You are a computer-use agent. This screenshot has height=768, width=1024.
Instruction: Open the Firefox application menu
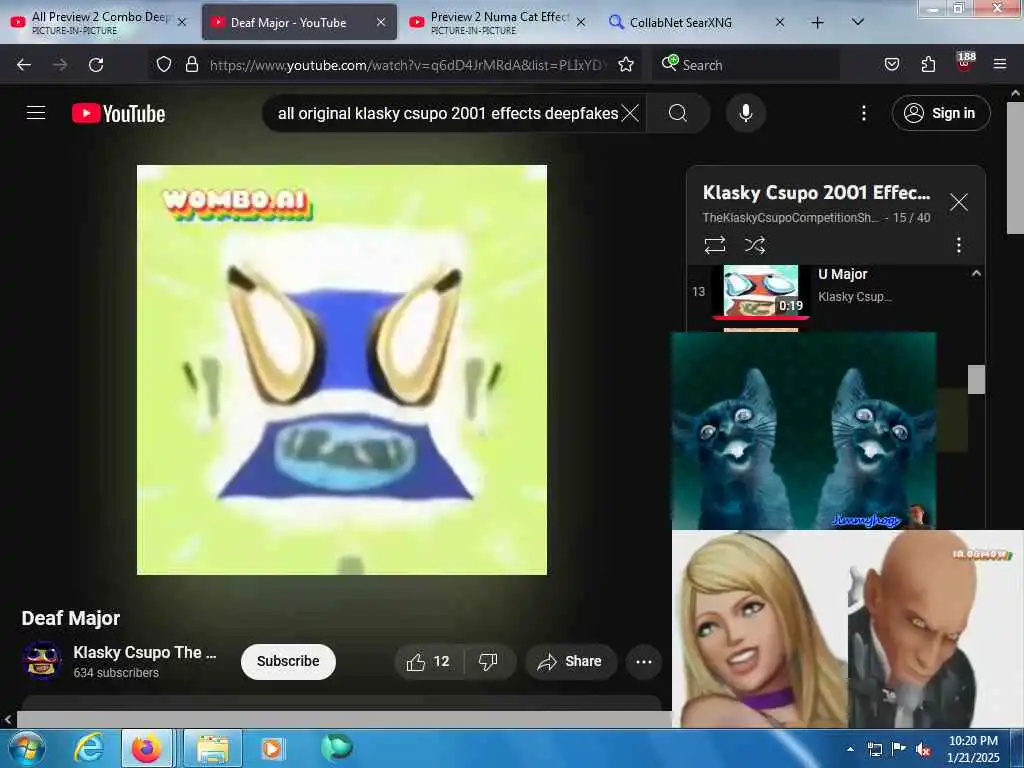1000,64
